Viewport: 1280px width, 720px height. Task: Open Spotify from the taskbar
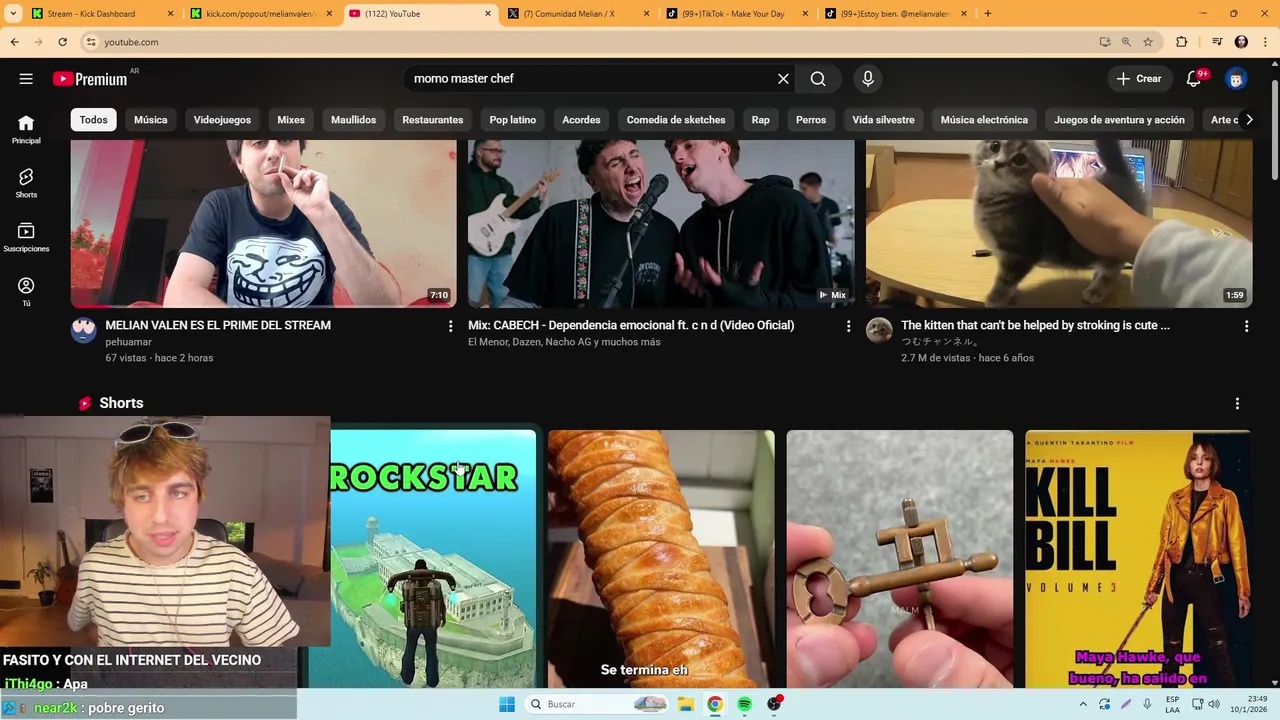click(744, 704)
